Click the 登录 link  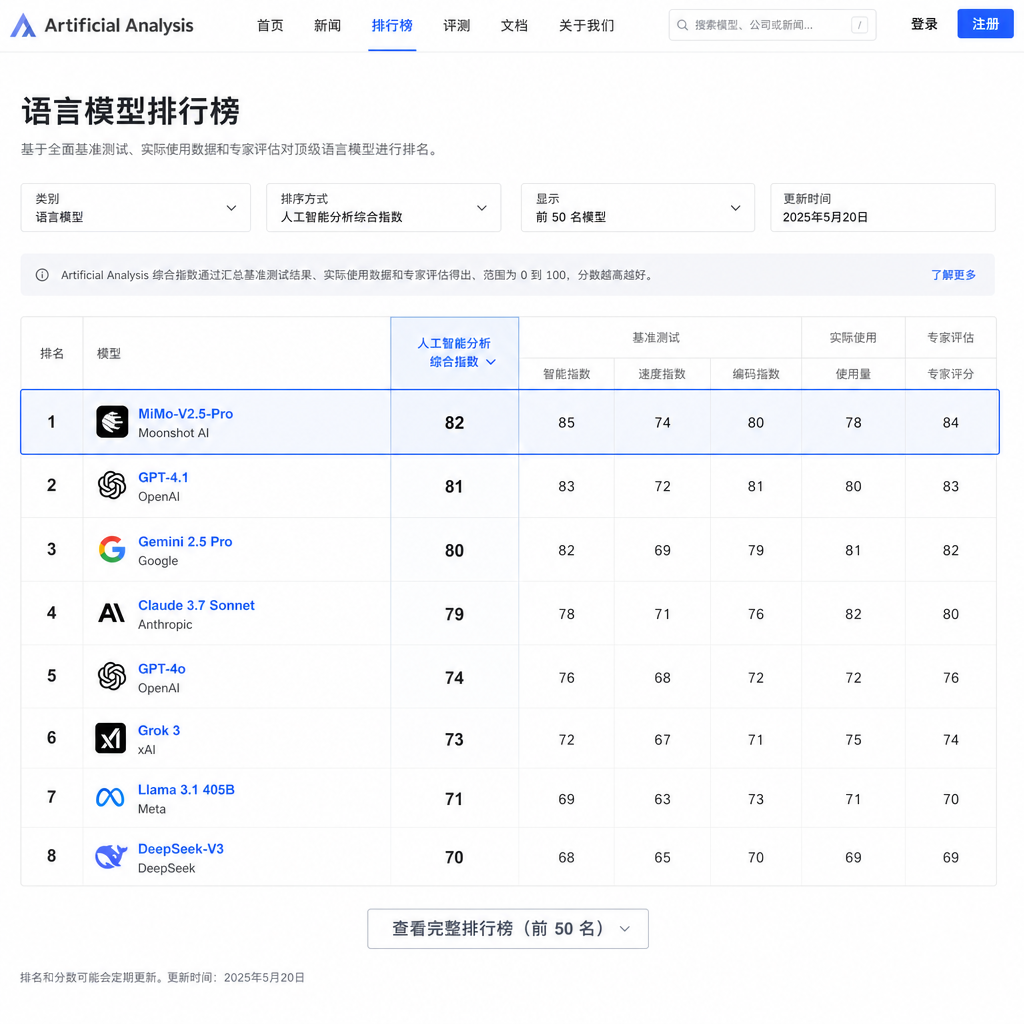pyautogui.click(x=924, y=25)
